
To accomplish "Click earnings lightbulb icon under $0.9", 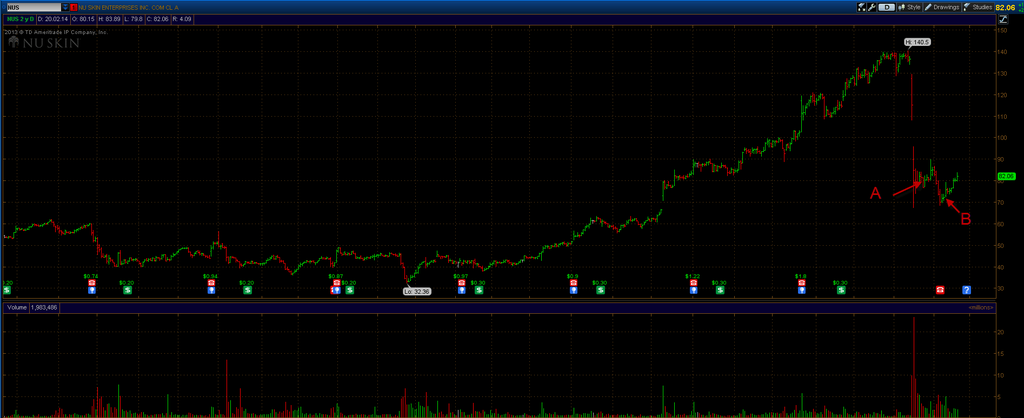I will [573, 290].
